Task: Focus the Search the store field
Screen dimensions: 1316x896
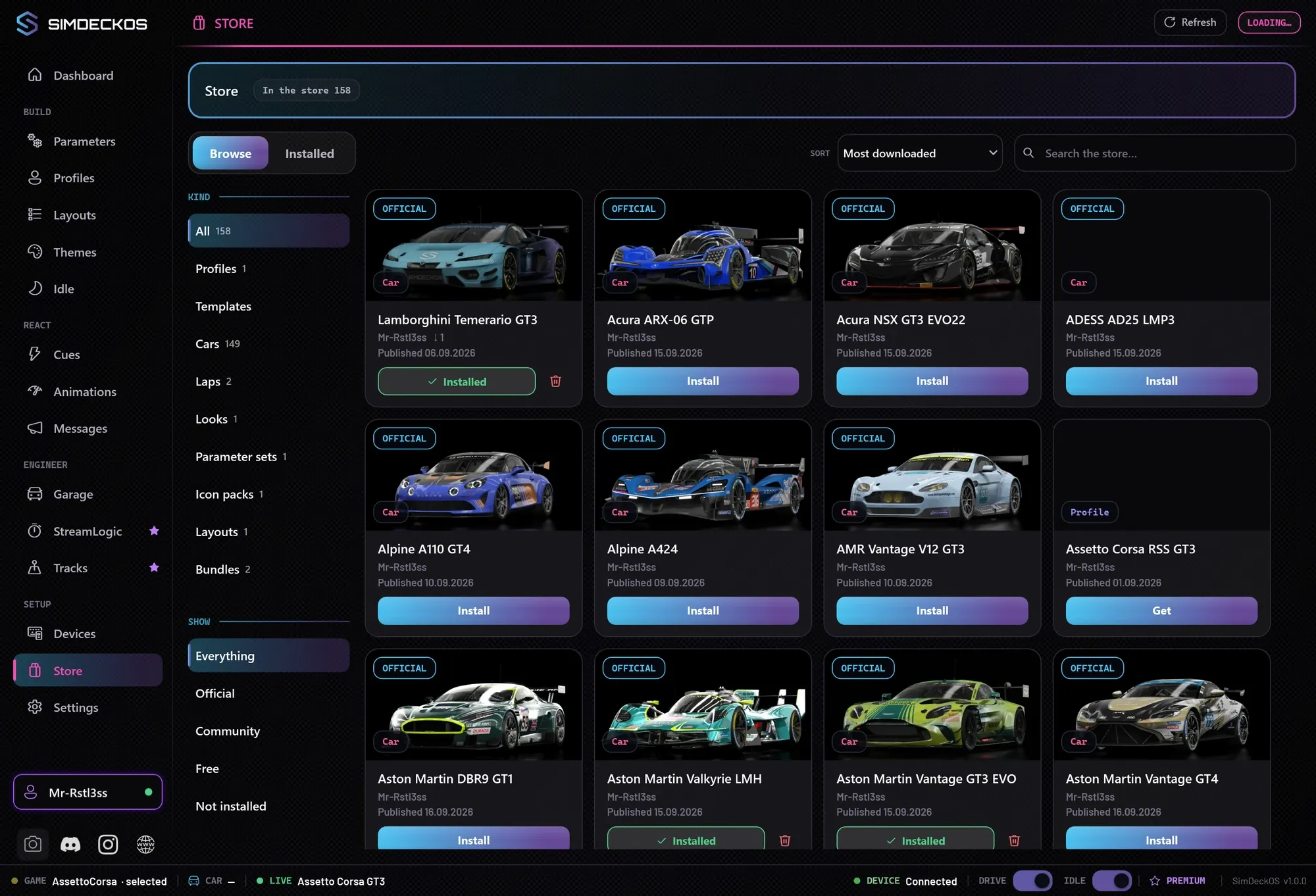Action: point(1155,153)
